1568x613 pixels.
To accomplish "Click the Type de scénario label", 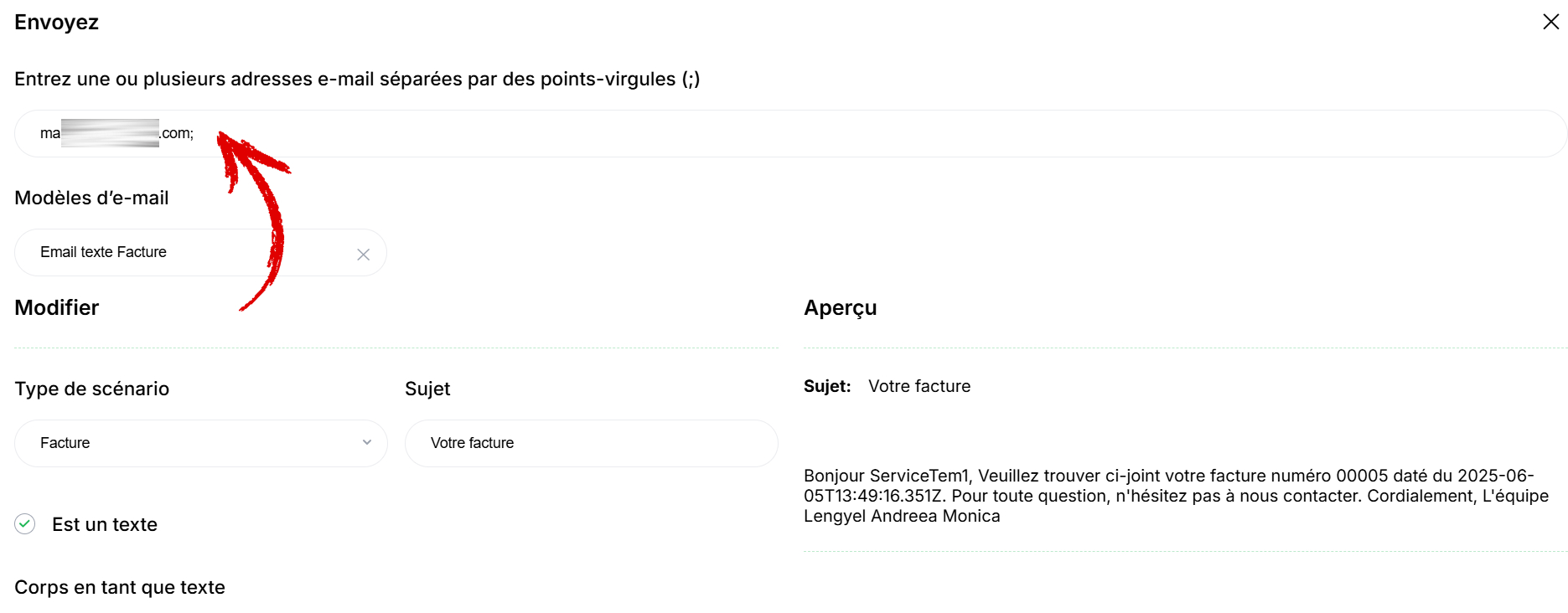I will coord(91,389).
